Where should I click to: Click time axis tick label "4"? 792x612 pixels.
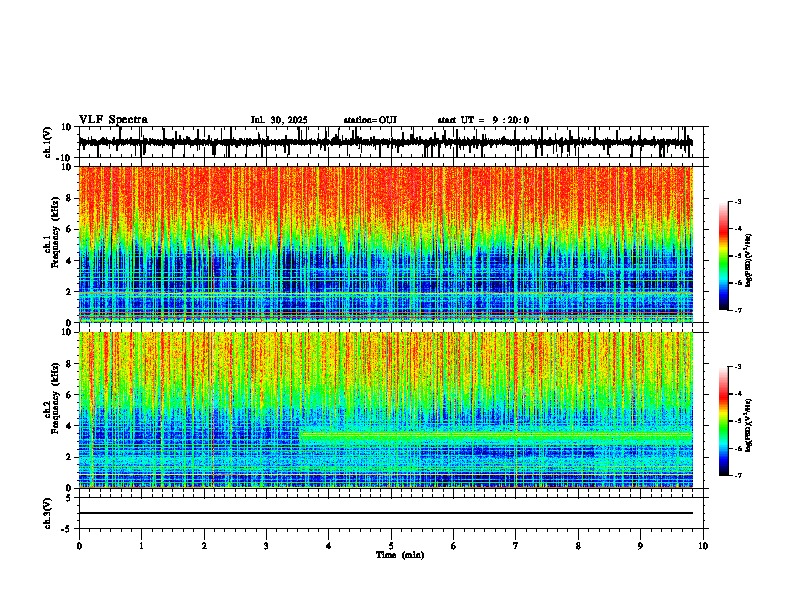(x=329, y=546)
